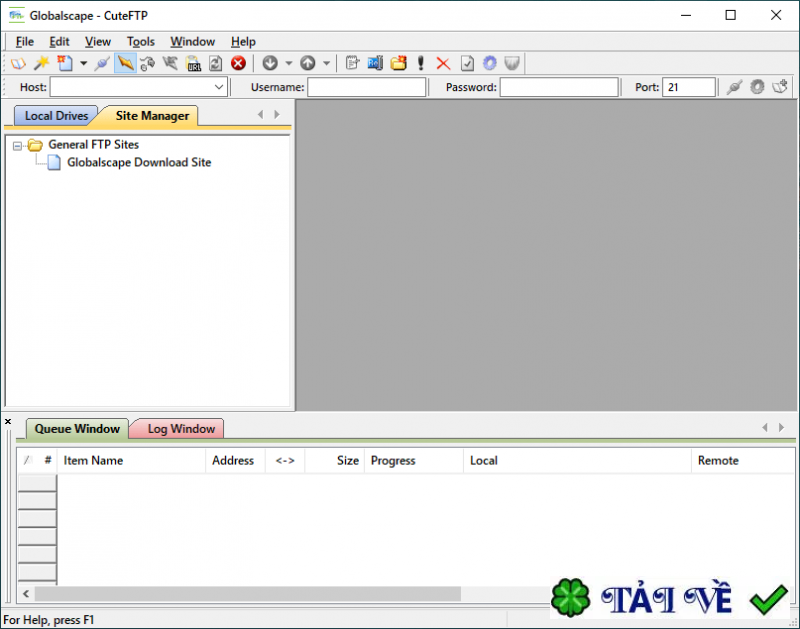Select Globalscape Download Site entry
The height and width of the screenshot is (629, 800).
(138, 162)
